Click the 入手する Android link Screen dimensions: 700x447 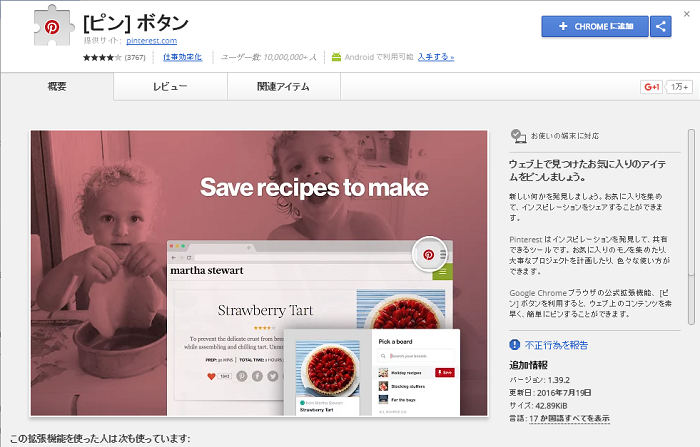pyautogui.click(x=436, y=57)
